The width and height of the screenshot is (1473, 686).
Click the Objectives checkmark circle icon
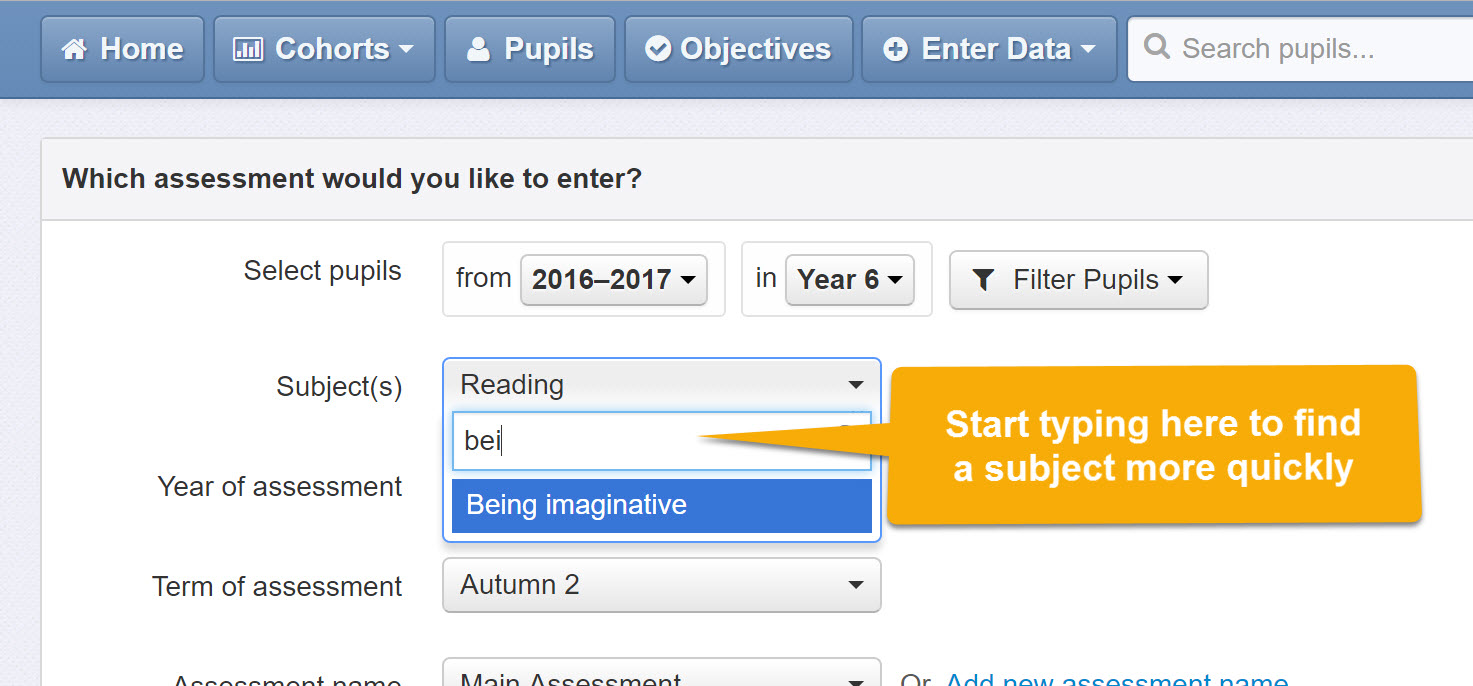click(658, 49)
